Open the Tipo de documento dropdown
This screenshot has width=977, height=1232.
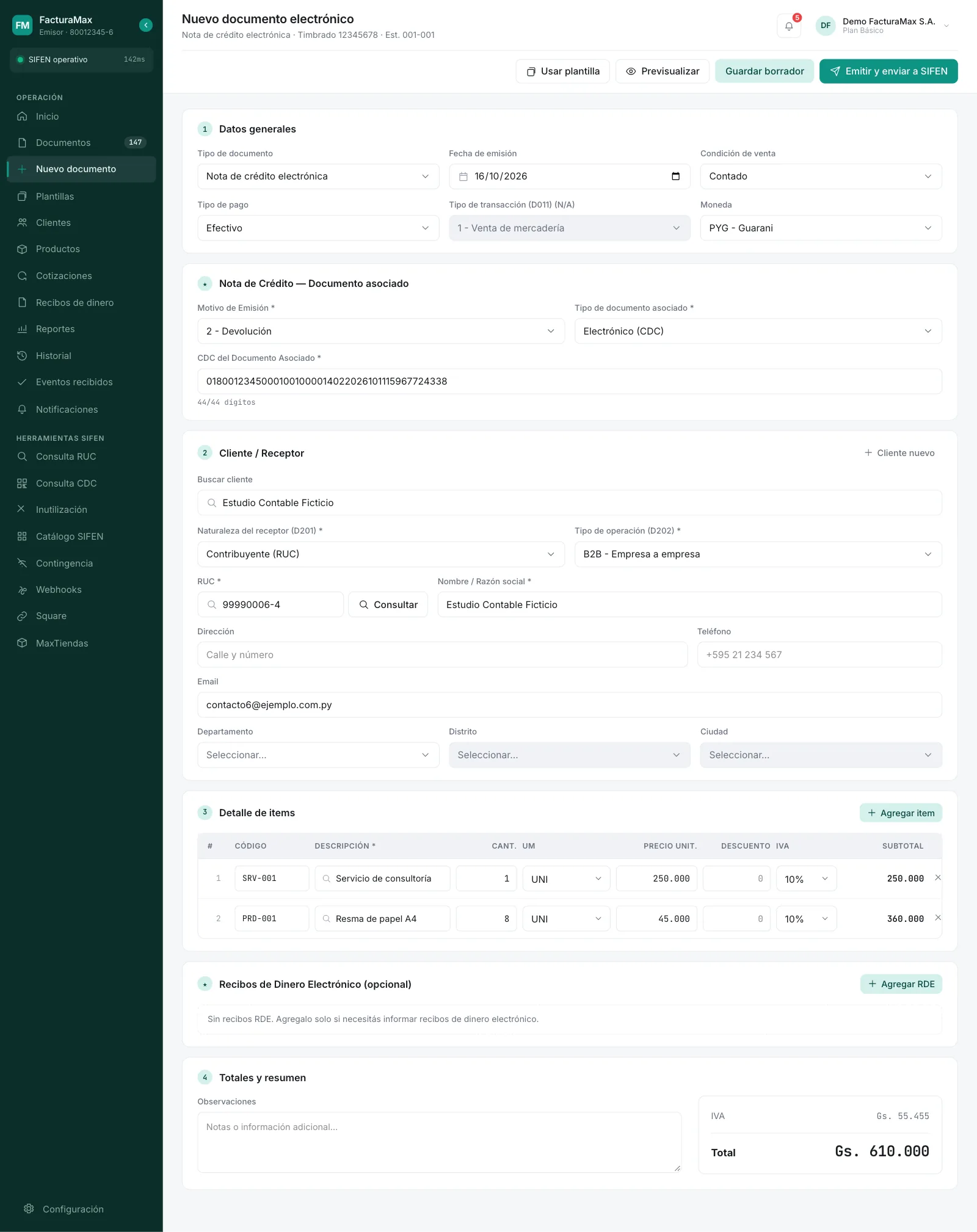318,176
